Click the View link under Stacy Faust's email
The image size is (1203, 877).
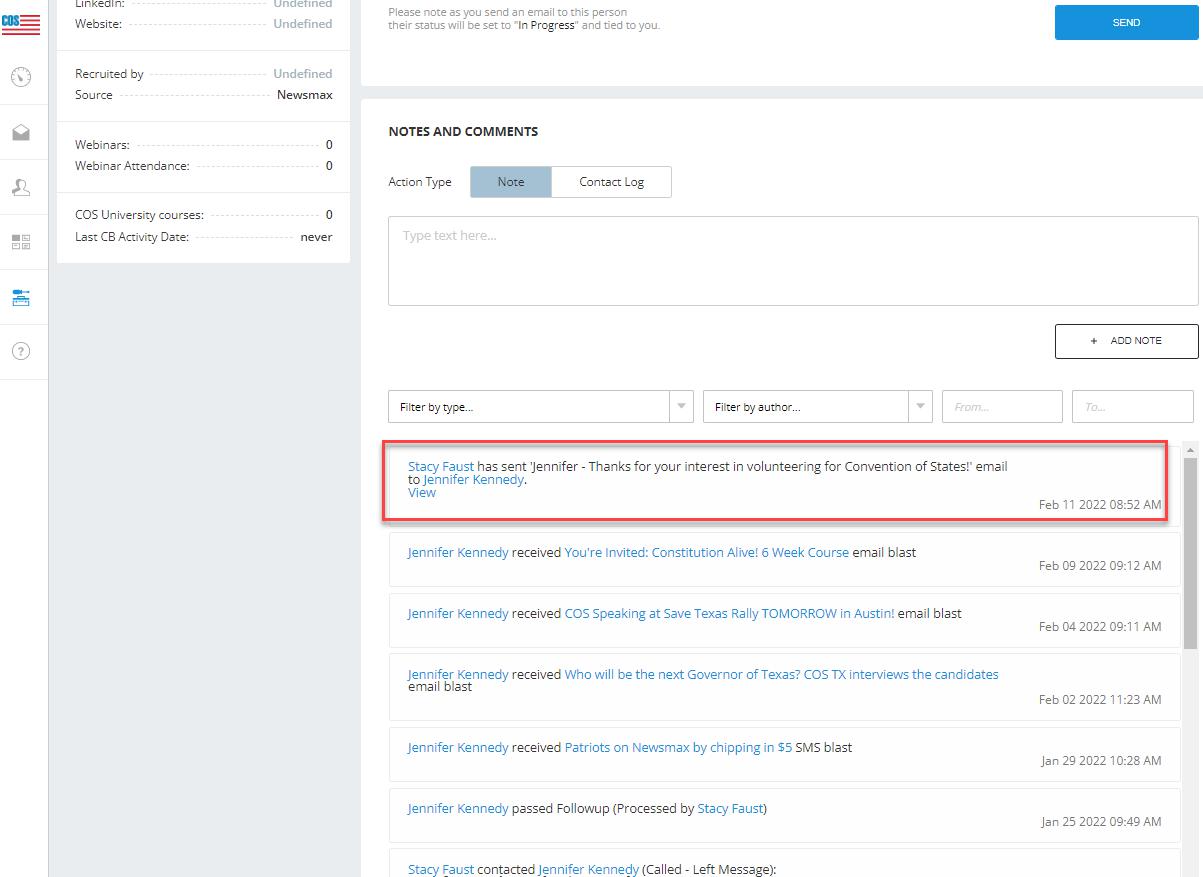pos(422,493)
